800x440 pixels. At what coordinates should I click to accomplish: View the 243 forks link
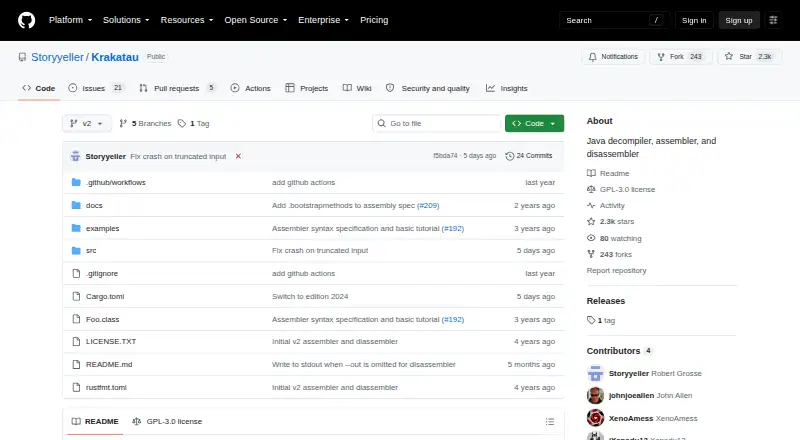click(x=610, y=254)
